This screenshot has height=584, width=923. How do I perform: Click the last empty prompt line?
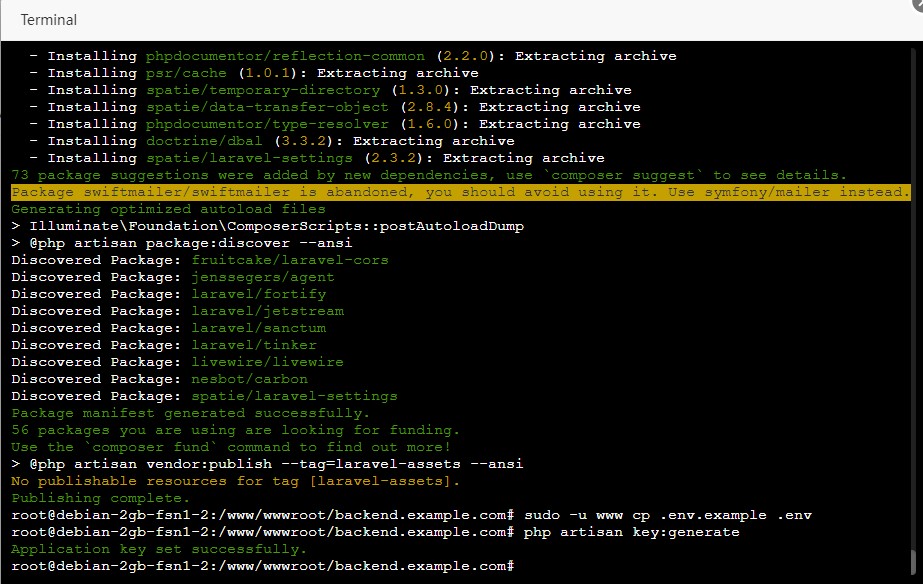click(263, 566)
